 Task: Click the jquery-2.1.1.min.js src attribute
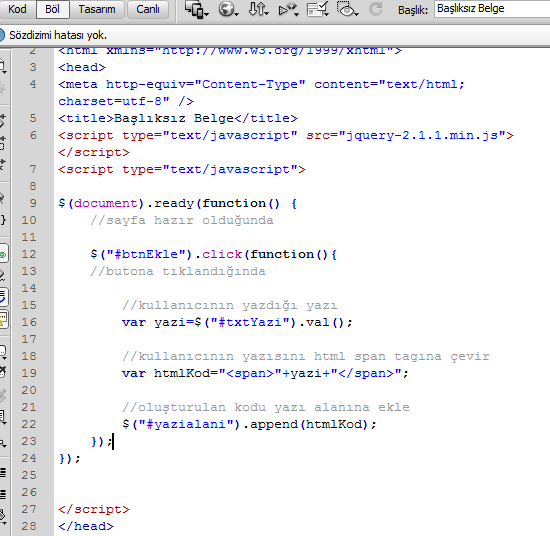click(x=405, y=135)
